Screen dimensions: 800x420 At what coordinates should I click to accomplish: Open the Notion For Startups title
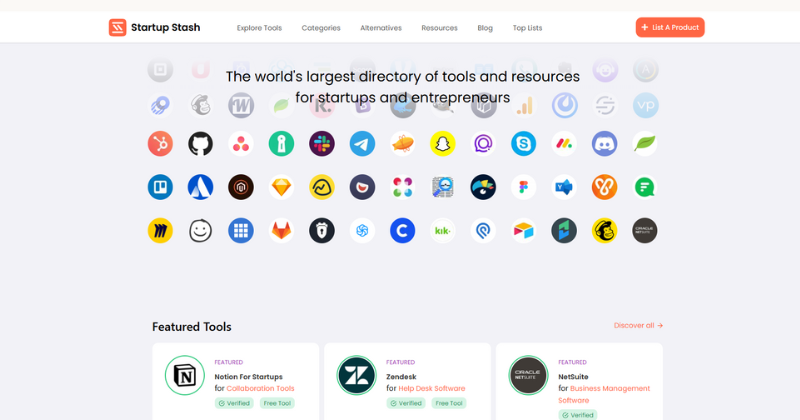(248, 377)
